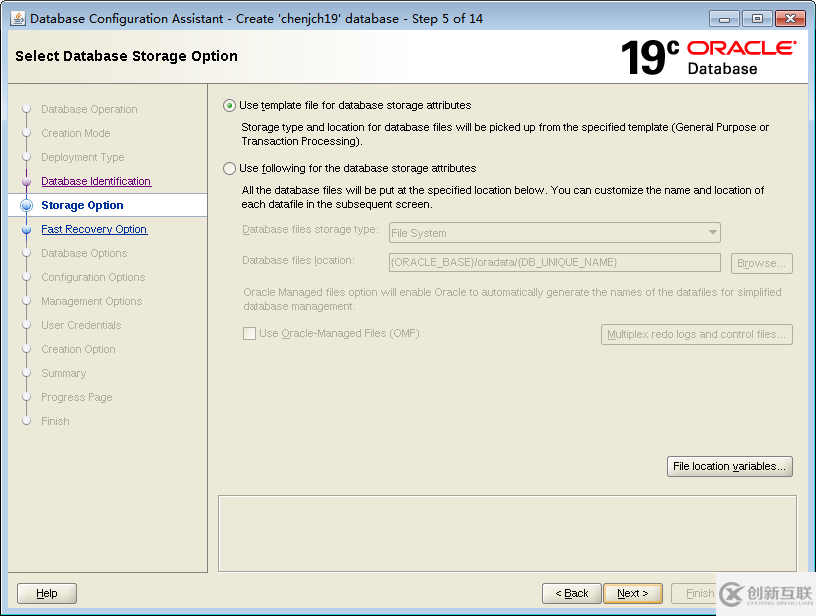
Task: Open Multiplex redo logs and control files
Action: 697,335
